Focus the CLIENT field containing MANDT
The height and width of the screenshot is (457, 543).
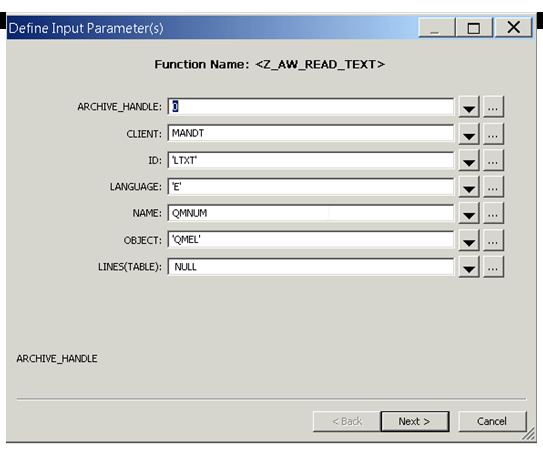click(x=311, y=133)
